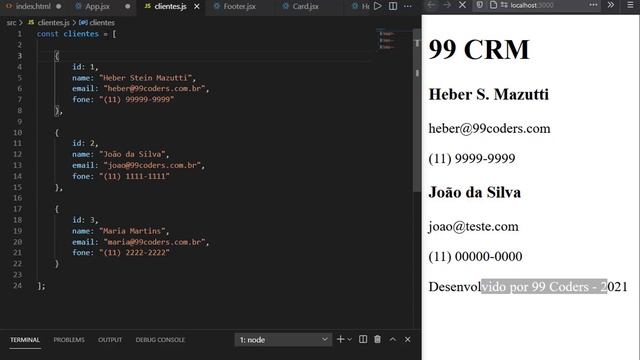Click line number 12 in gutter
This screenshot has height=360, width=640.
[17, 154]
